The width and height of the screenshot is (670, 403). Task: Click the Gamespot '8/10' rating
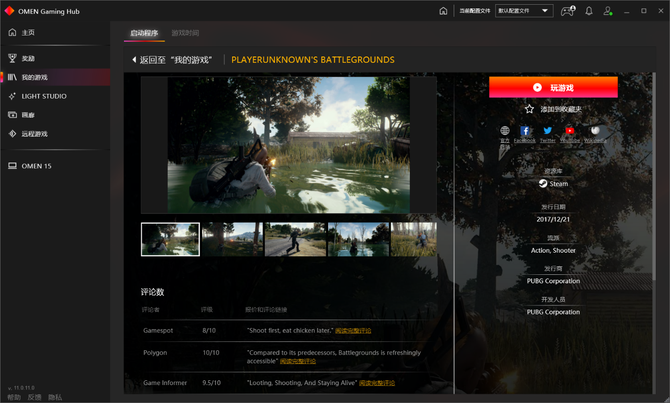[x=209, y=330]
